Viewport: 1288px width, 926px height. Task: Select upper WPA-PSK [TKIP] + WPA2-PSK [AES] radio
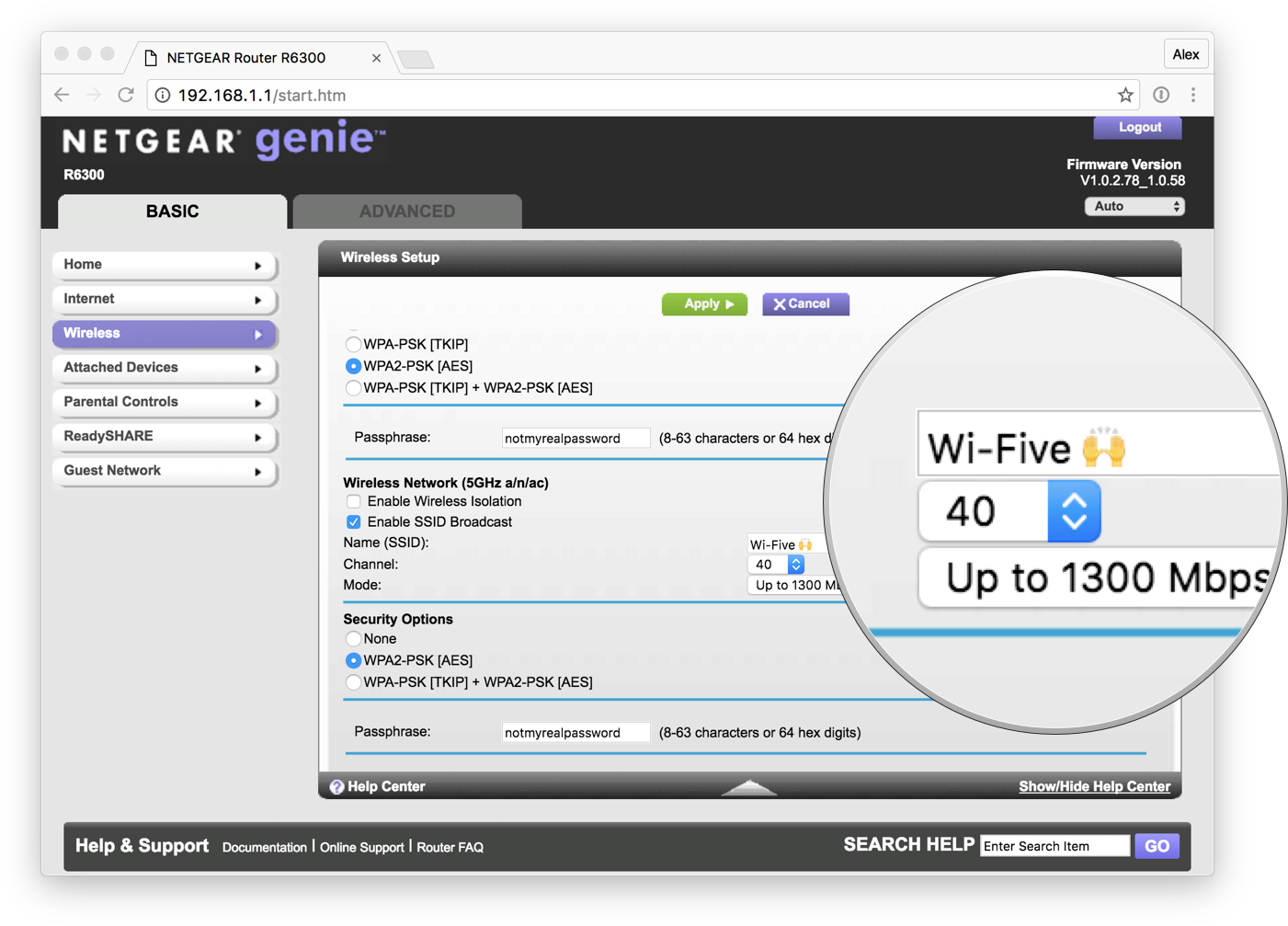(353, 388)
